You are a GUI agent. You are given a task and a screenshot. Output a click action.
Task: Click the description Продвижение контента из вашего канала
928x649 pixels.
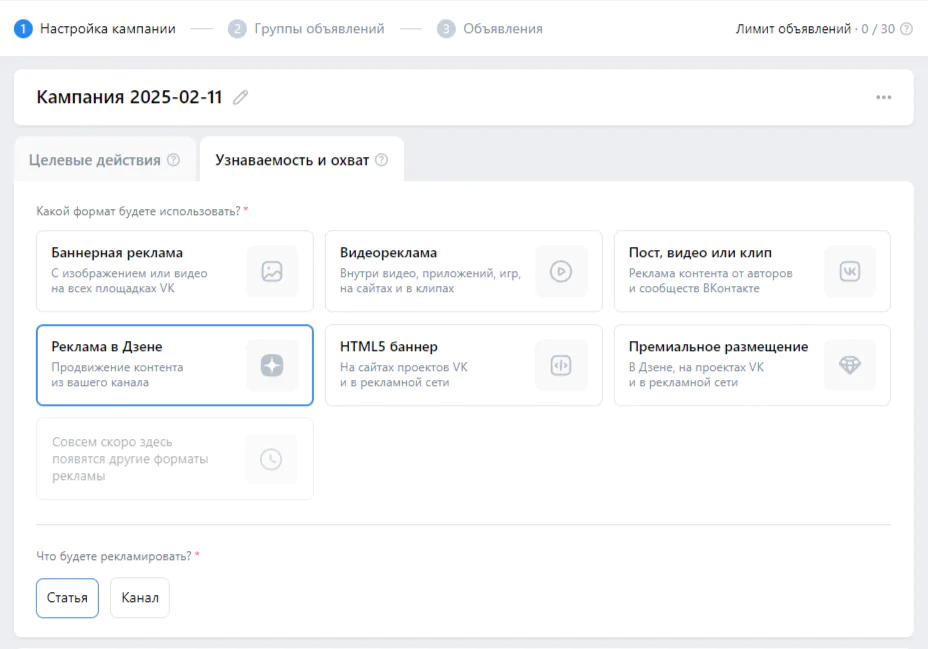(117, 374)
